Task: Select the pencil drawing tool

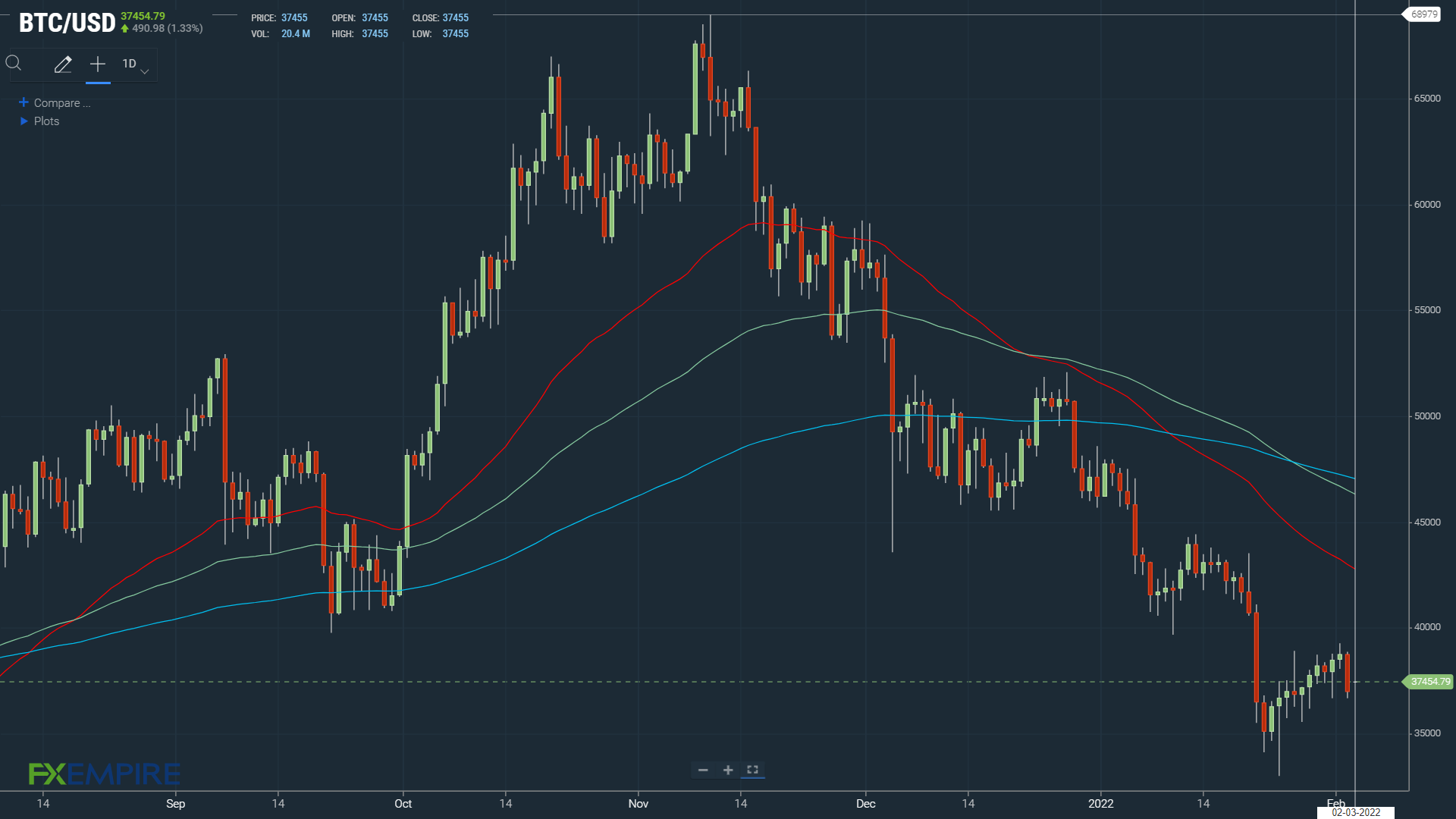Action: pos(63,64)
